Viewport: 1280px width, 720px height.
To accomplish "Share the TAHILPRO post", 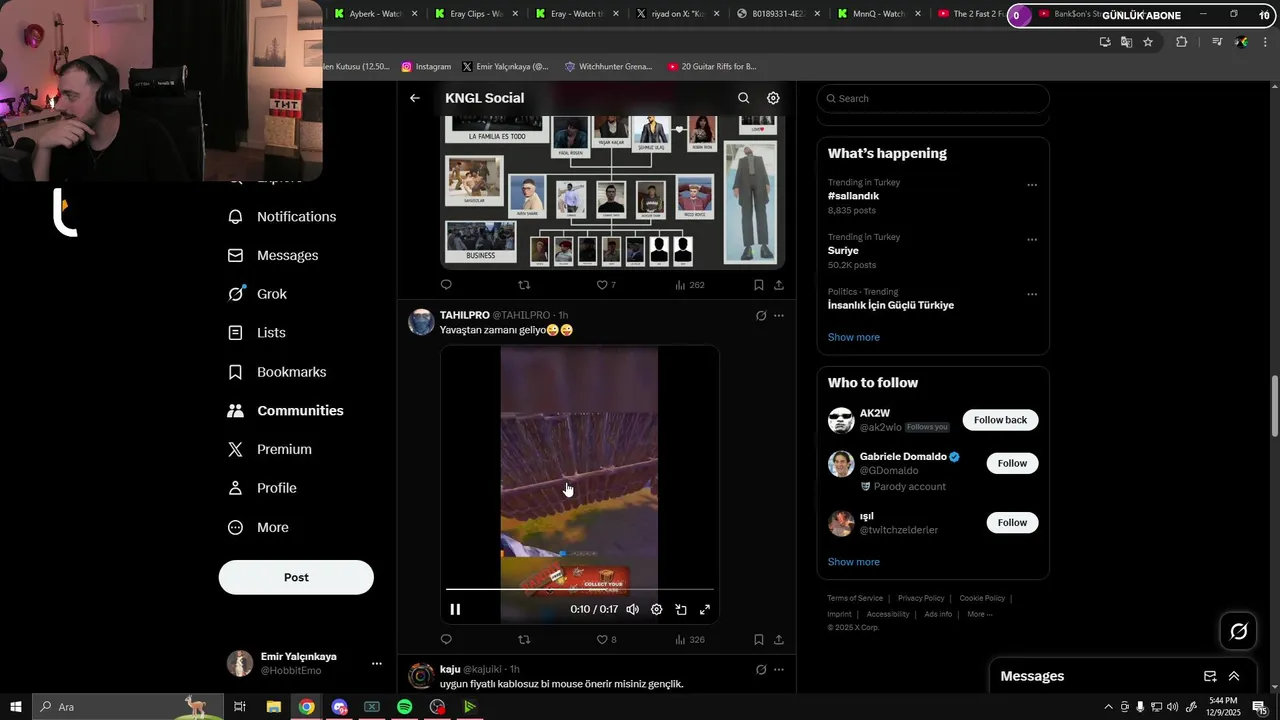I will point(779,639).
